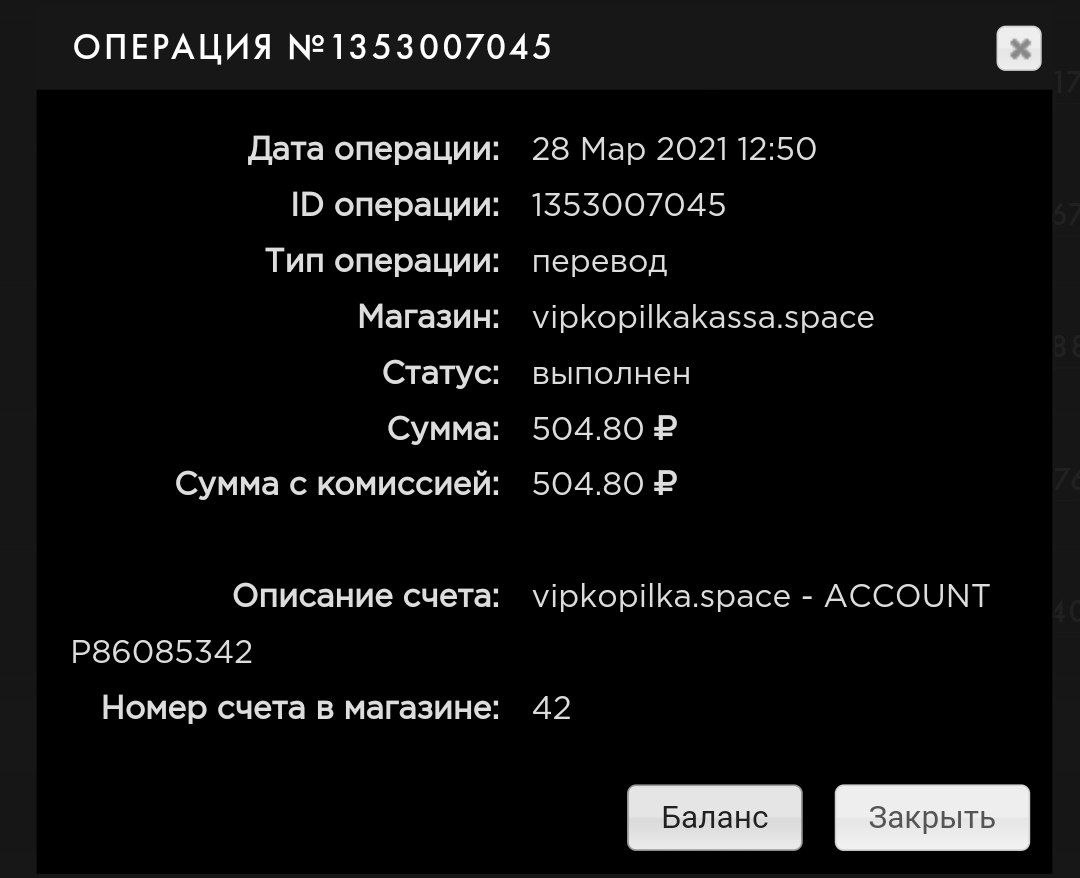Screen dimensions: 1080x878
Task: Click the Дата операции label
Action: [x=373, y=150]
